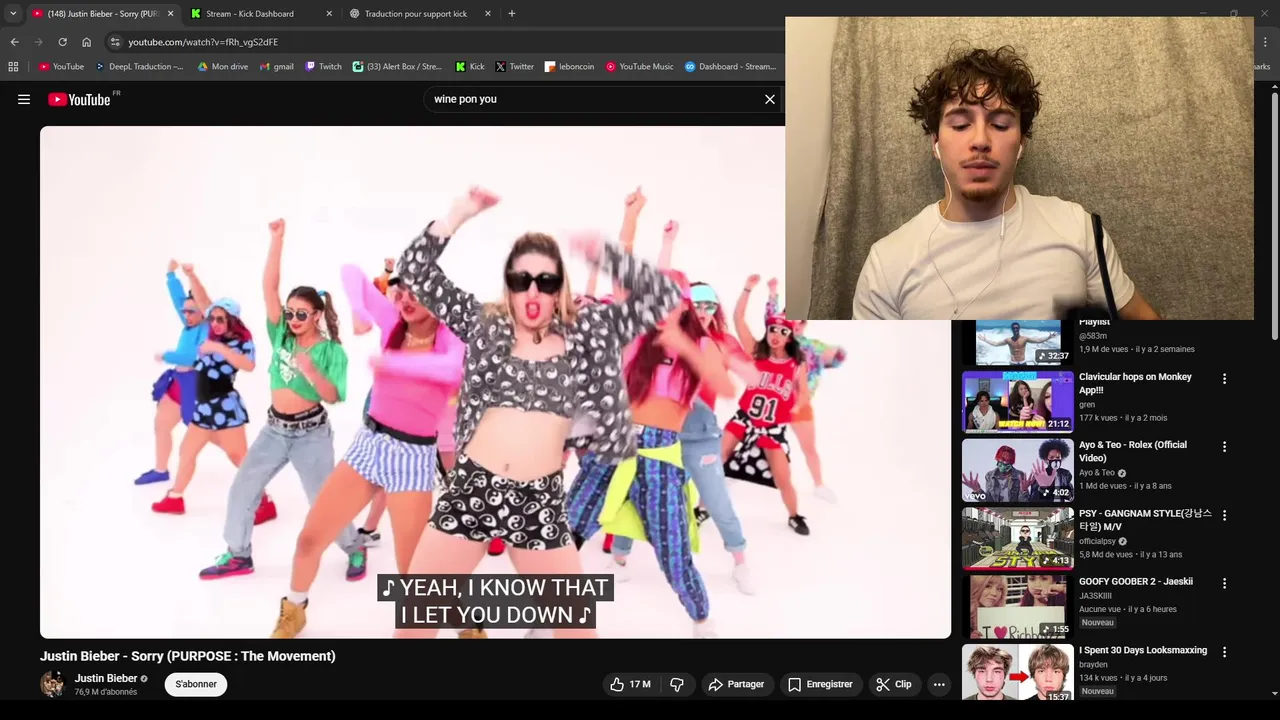Open the Twitter bookmark
Image resolution: width=1280 pixels, height=720 pixels.
tap(515, 67)
